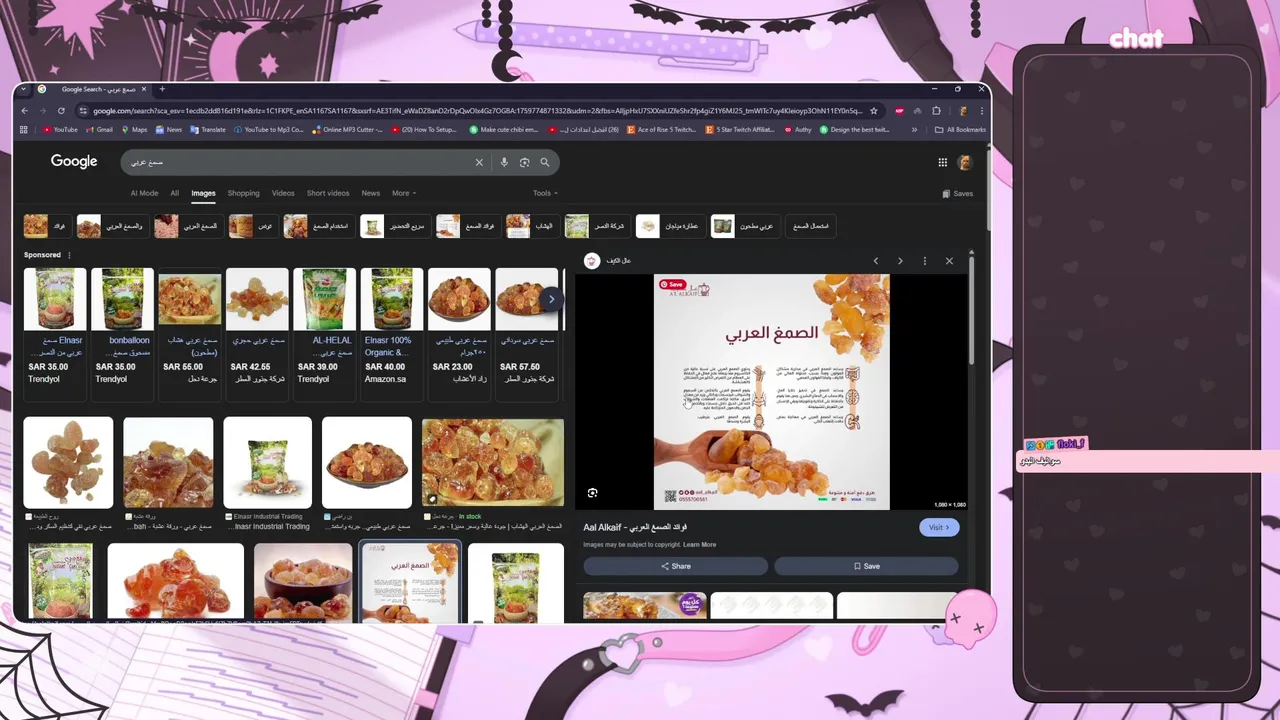Image resolution: width=1280 pixels, height=720 pixels.
Task: Open Chrome apps grid in bookmarks bar
Action: [24, 129]
